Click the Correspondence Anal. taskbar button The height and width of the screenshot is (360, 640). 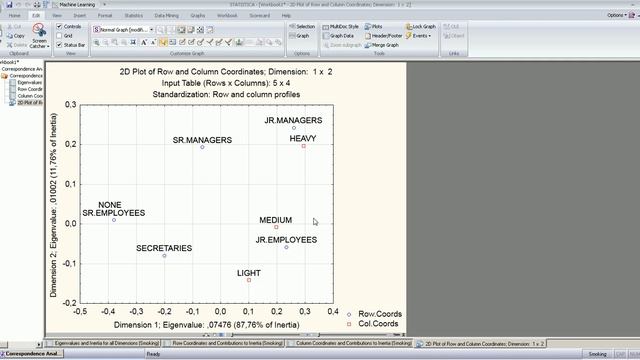pos(31,354)
